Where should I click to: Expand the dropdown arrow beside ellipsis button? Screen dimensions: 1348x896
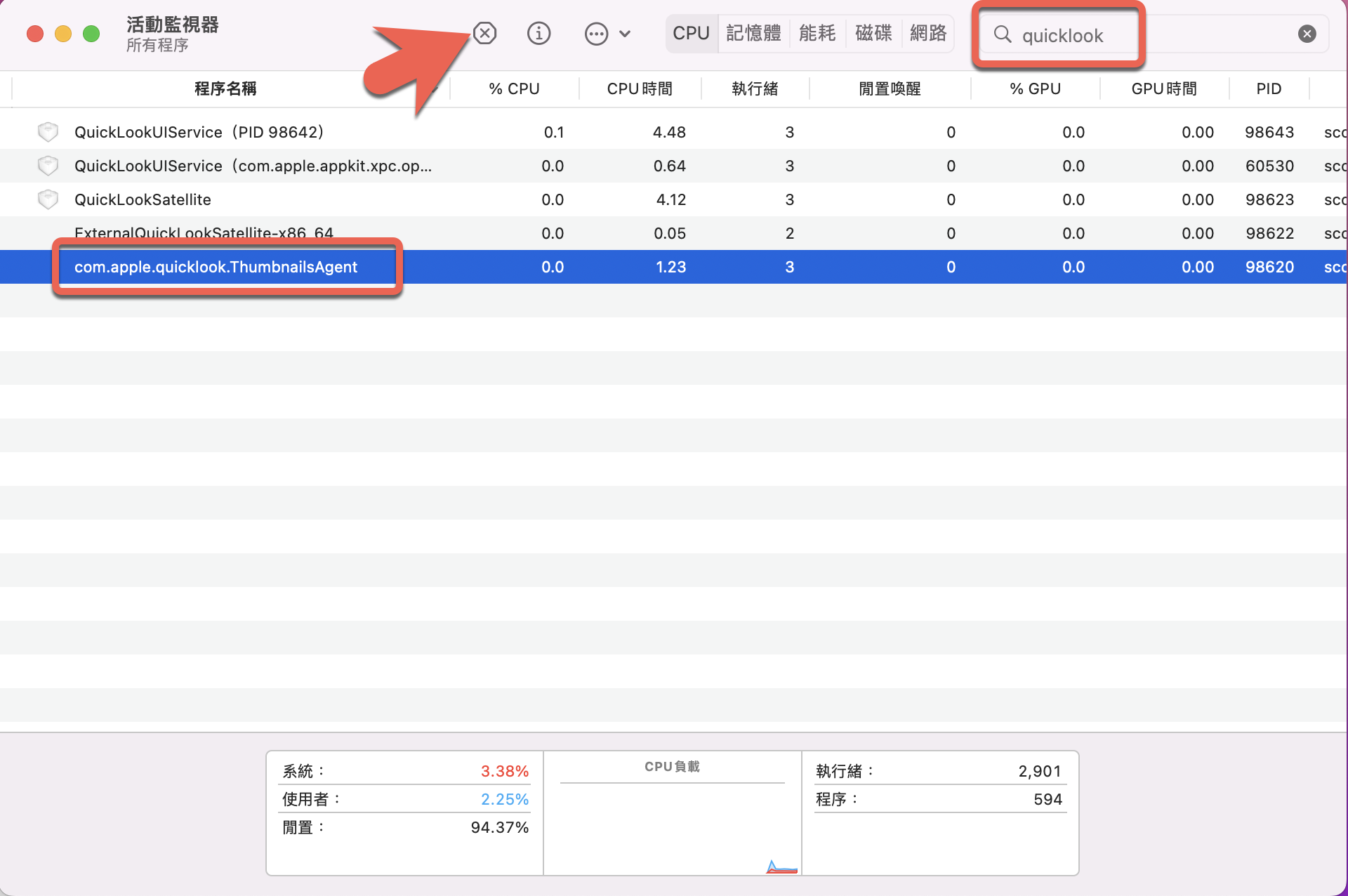tap(625, 34)
